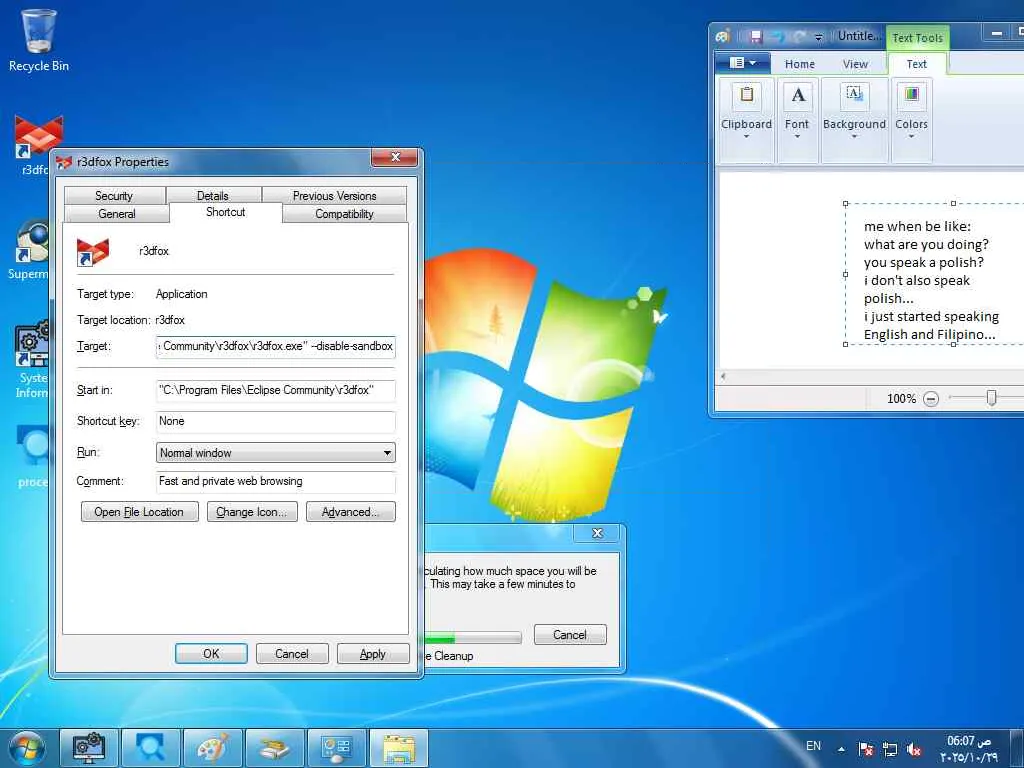Select the System Information desktop shortcut
The width and height of the screenshot is (1024, 768).
[31, 358]
